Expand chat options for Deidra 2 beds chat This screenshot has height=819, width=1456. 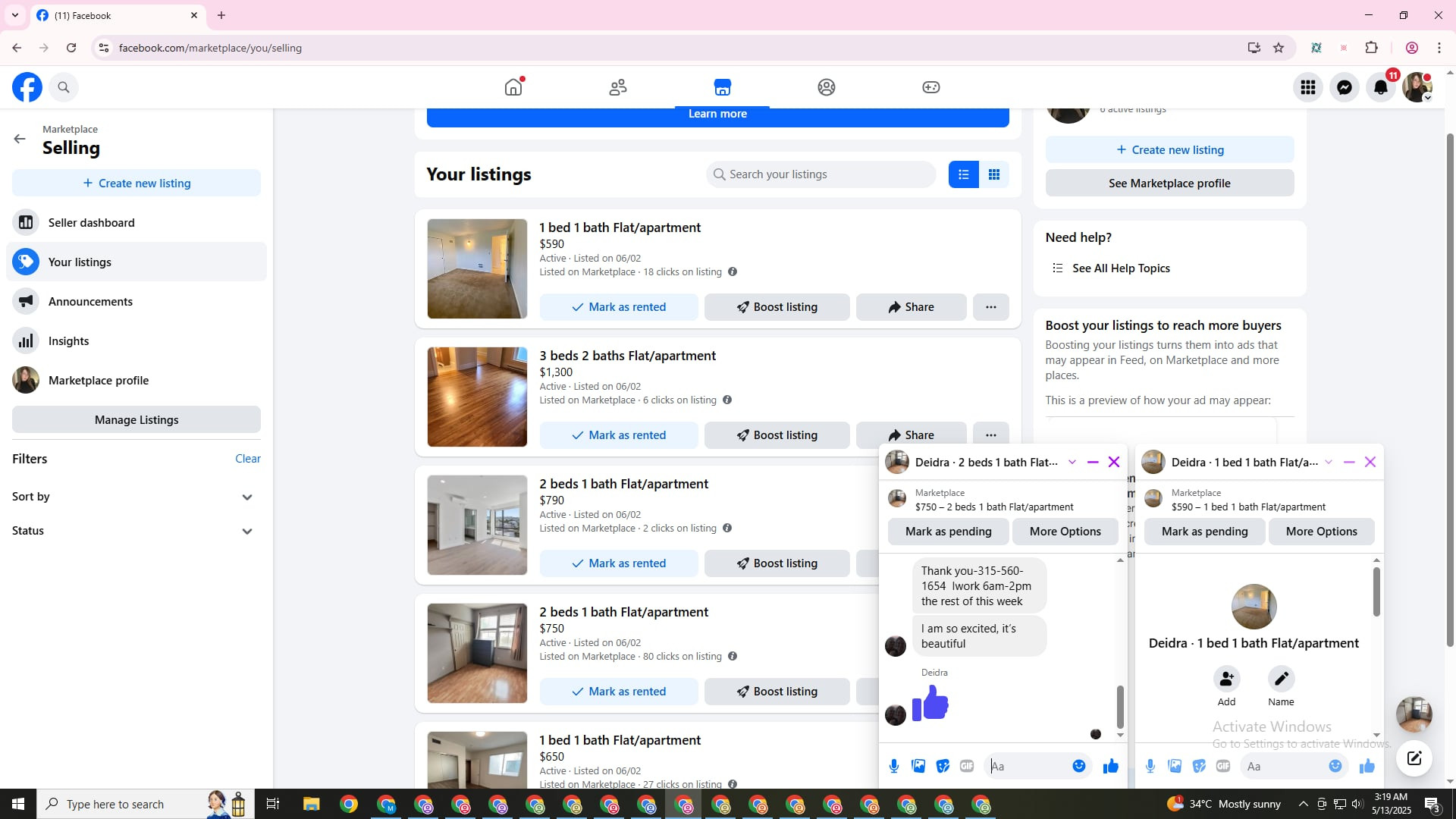(1072, 462)
